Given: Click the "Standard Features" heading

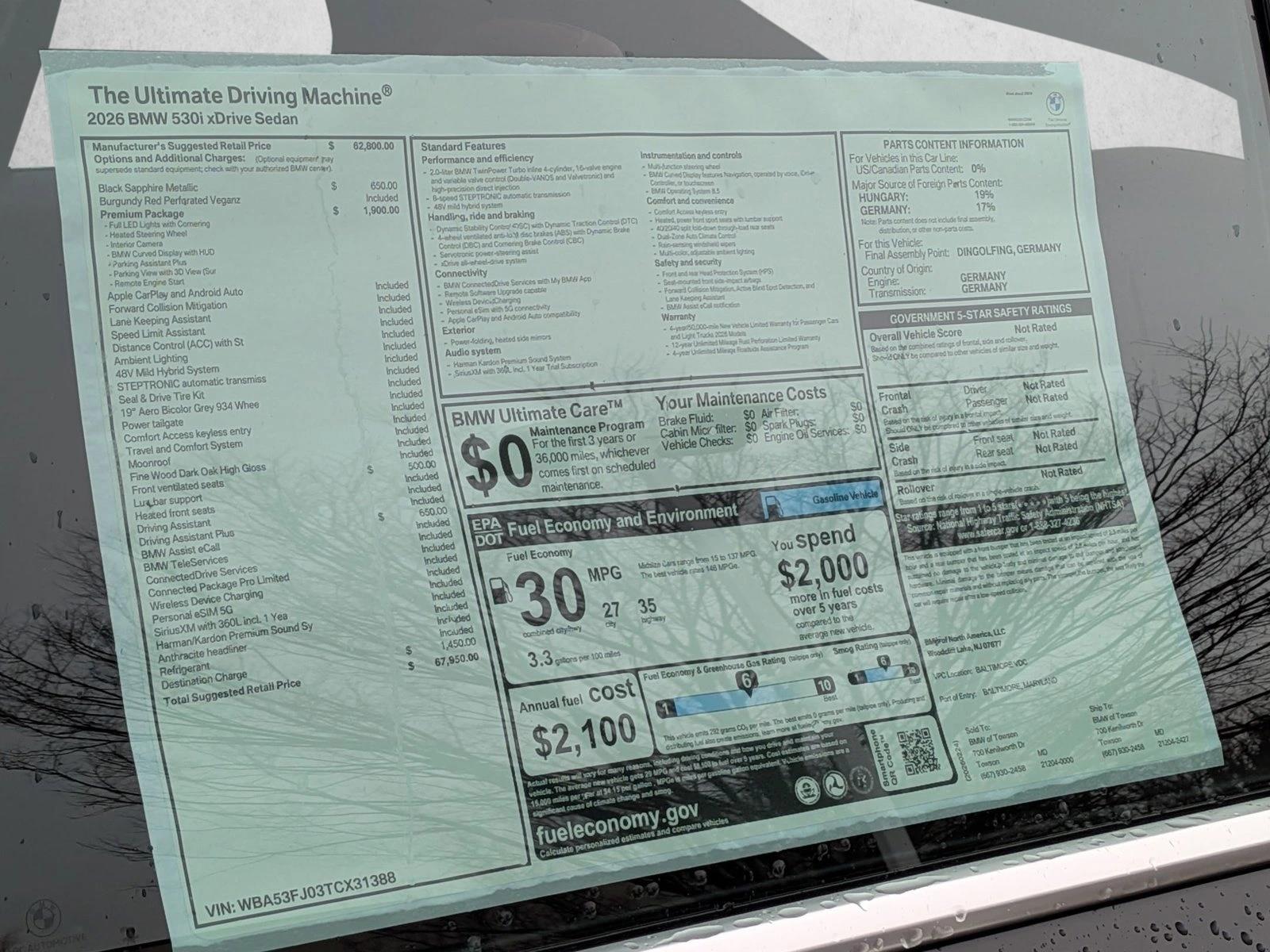Looking at the screenshot, I should (463, 146).
